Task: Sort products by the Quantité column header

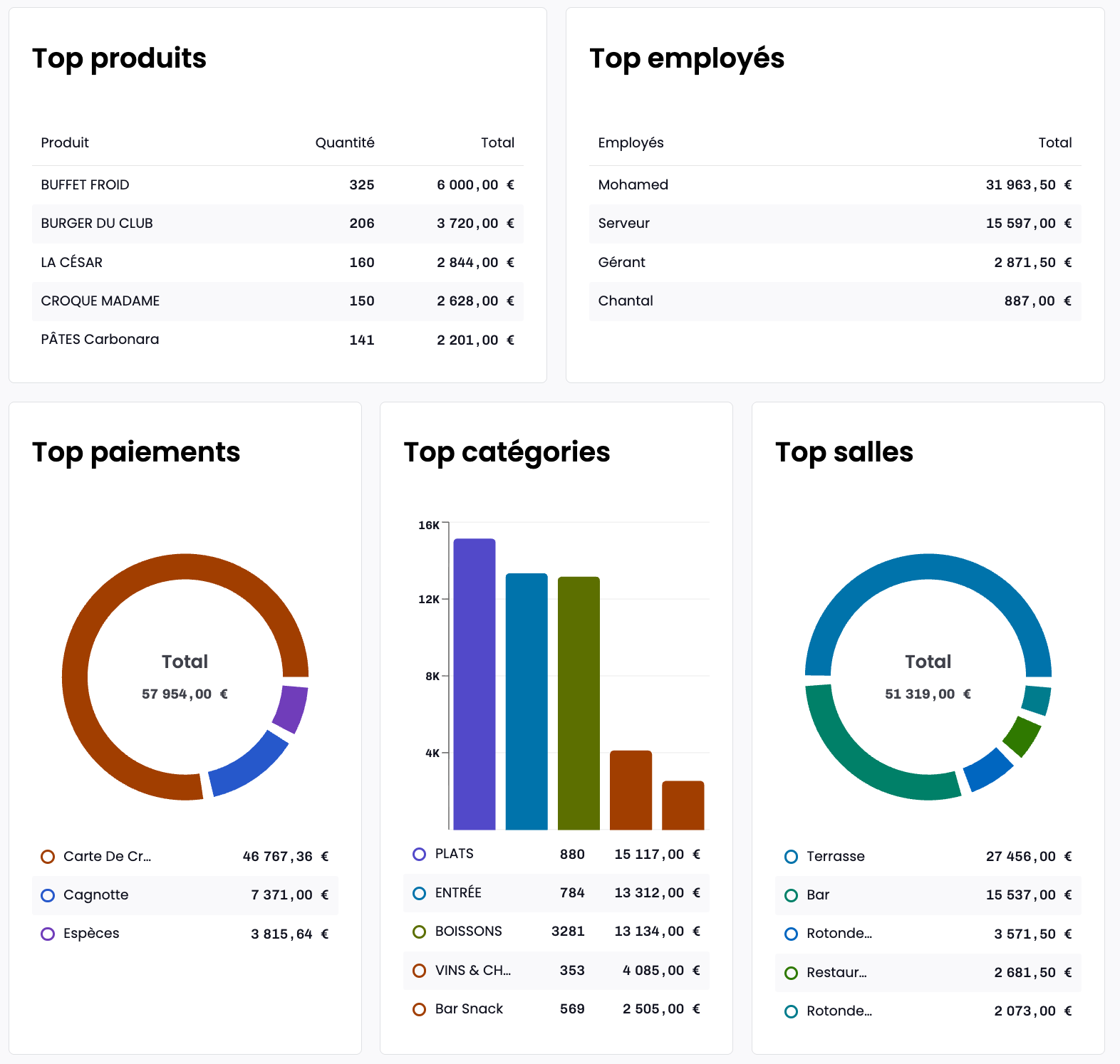Action: [x=345, y=142]
